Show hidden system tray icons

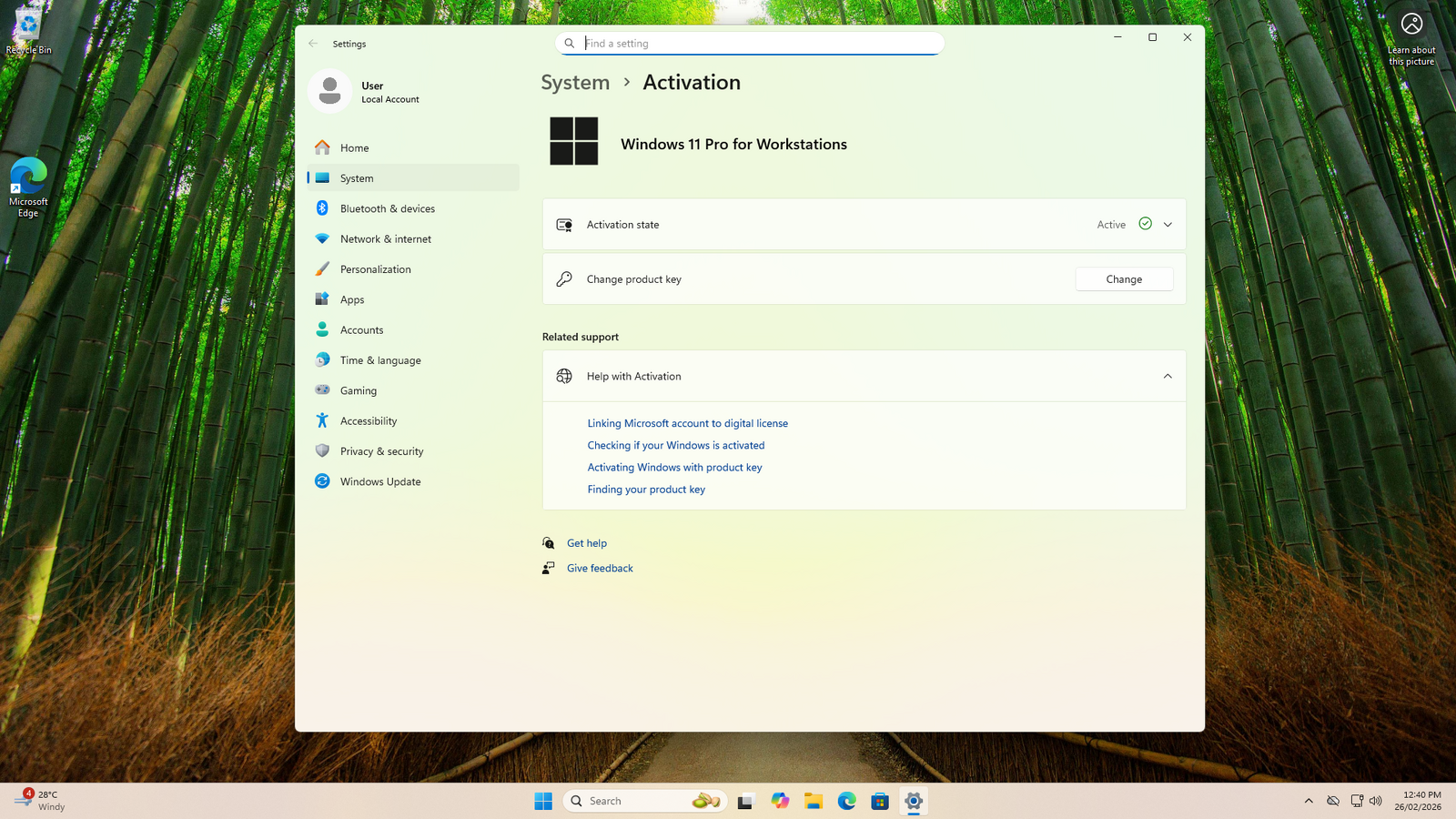click(x=1309, y=801)
